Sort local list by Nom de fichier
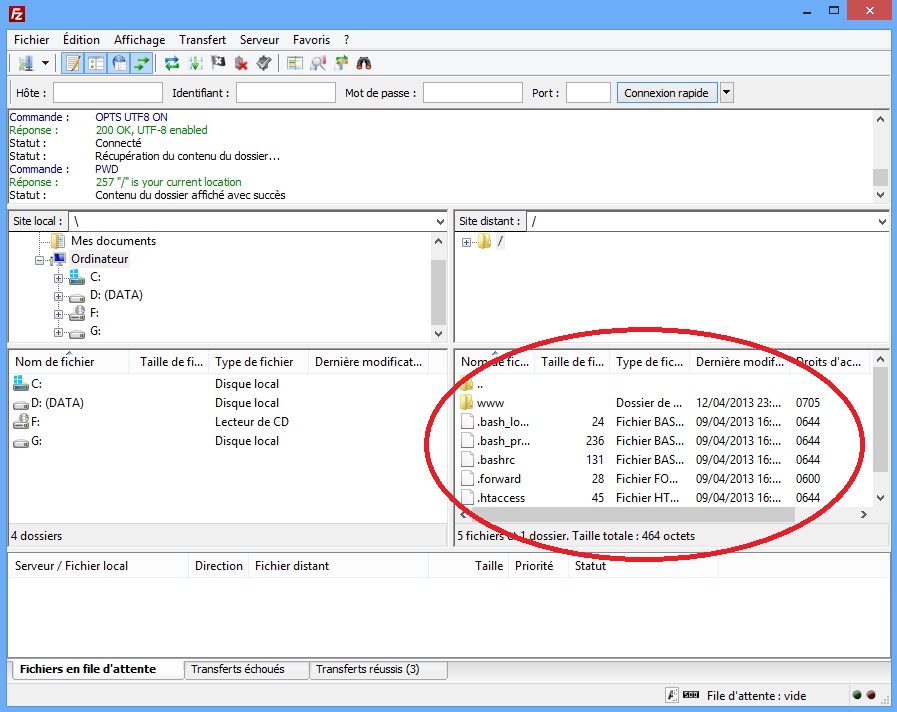897x712 pixels. (69, 361)
